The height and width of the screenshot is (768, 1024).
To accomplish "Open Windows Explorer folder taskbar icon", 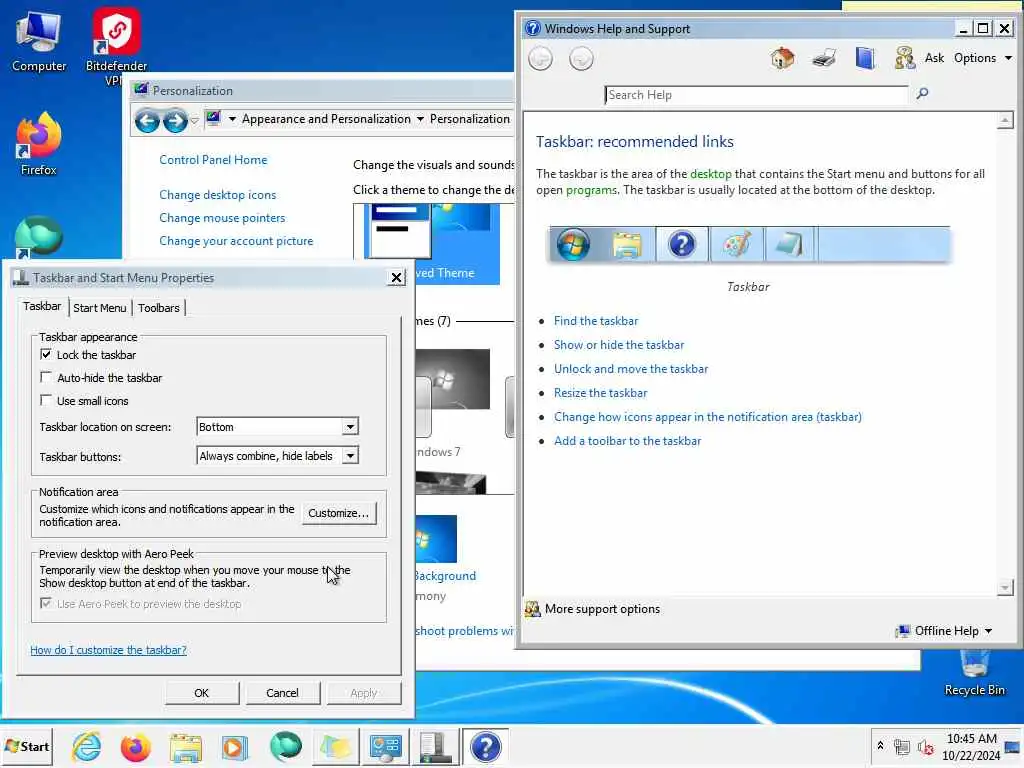I will click(185, 746).
